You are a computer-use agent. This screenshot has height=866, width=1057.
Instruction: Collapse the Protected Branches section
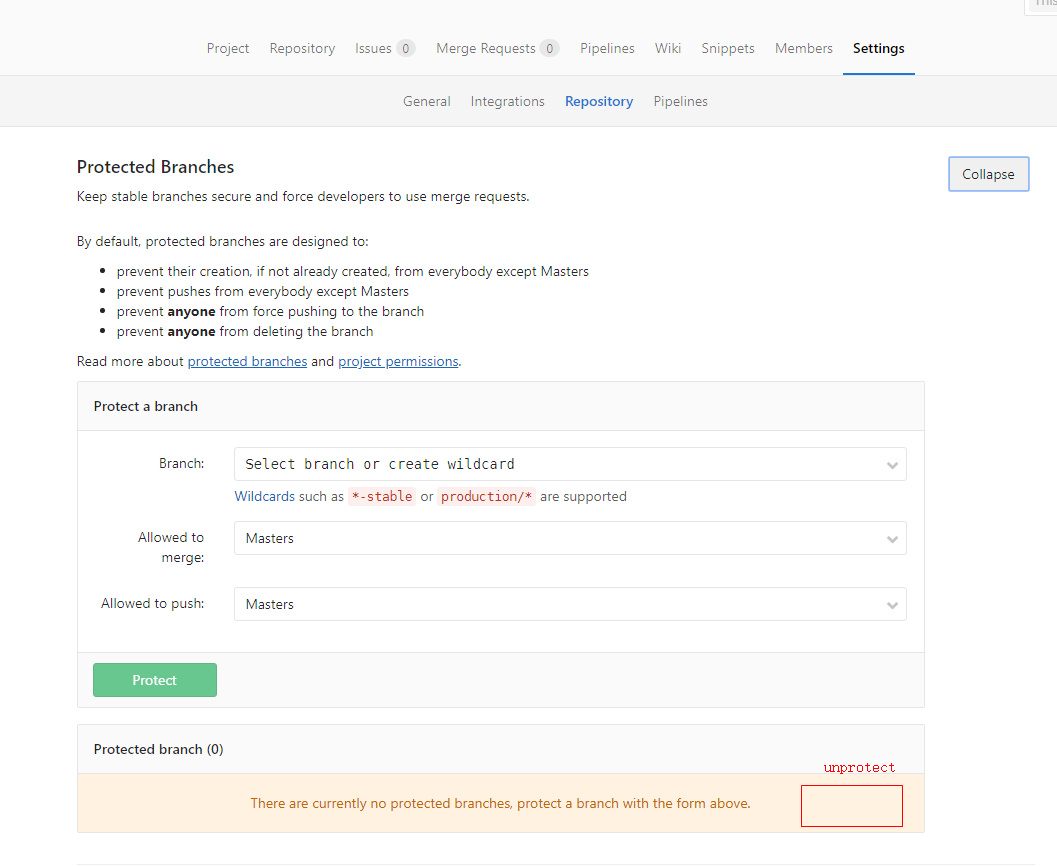pyautogui.click(x=988, y=174)
